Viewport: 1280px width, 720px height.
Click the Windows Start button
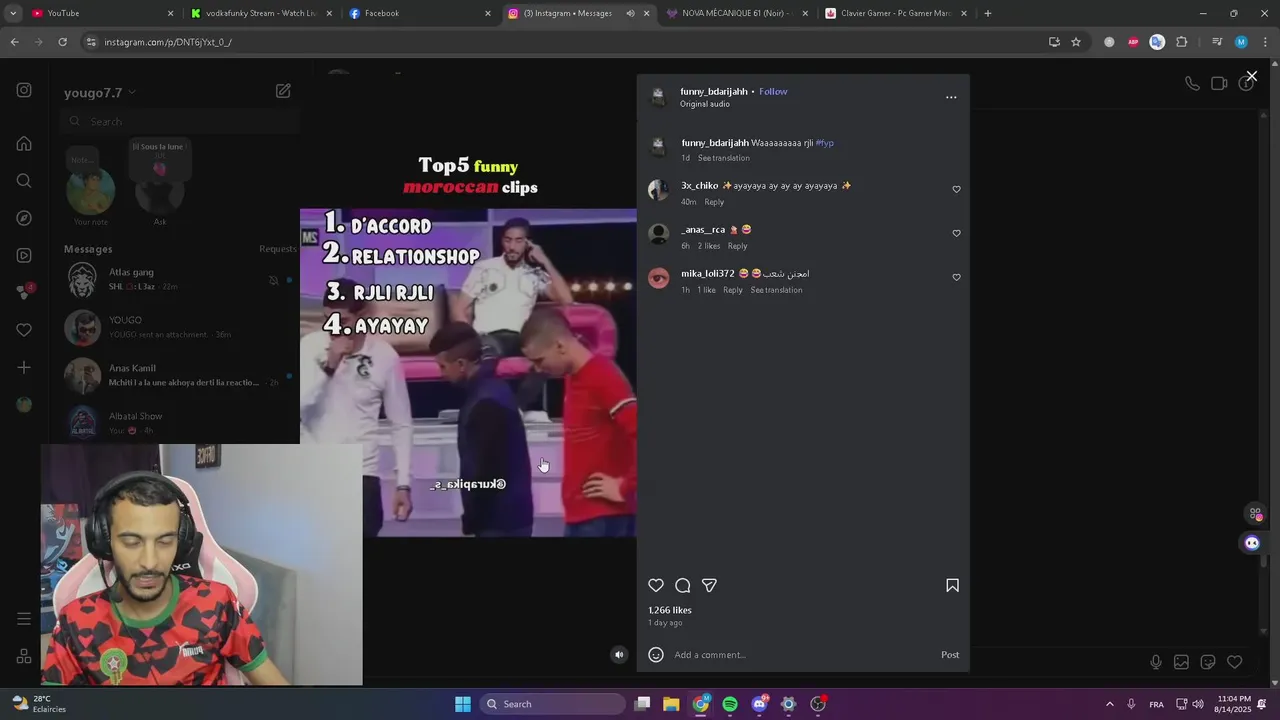point(463,704)
